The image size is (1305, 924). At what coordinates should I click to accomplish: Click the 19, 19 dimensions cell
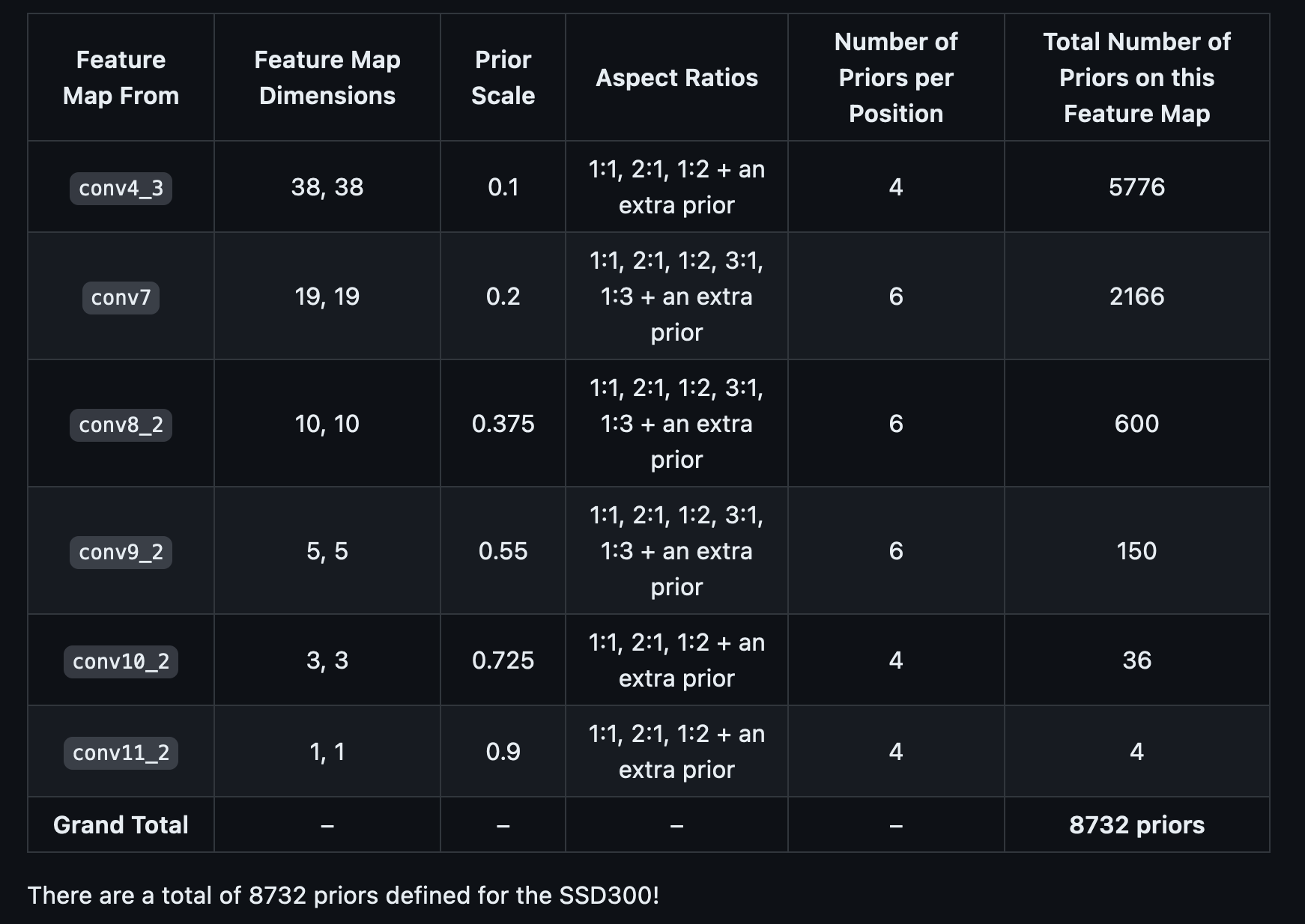click(327, 297)
